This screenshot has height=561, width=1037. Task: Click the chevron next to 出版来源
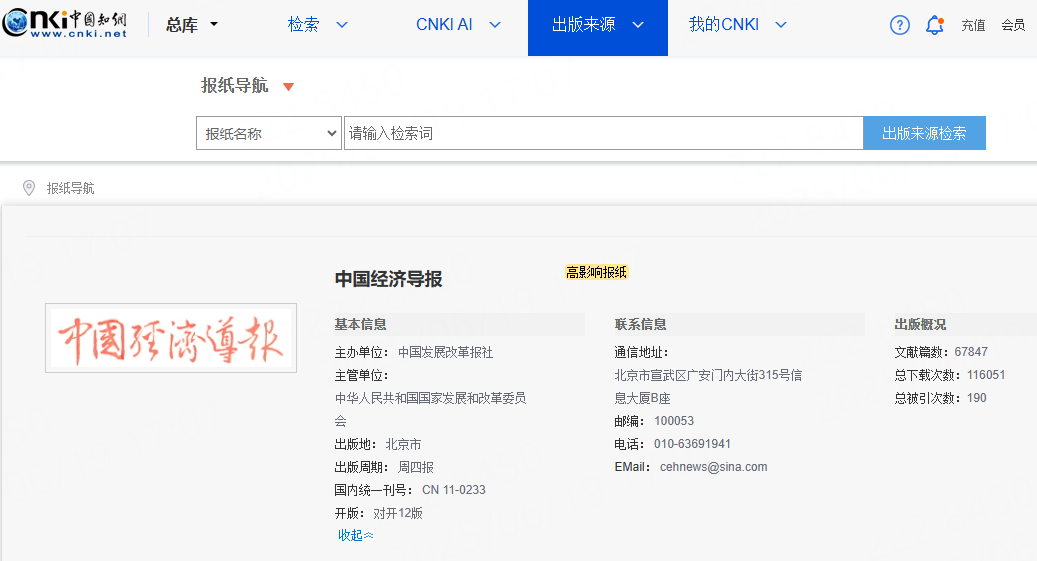point(638,25)
